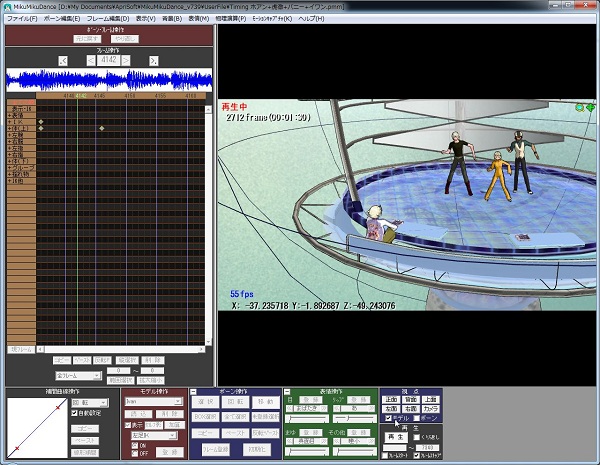Click the lip morph slider track

point(354,419)
